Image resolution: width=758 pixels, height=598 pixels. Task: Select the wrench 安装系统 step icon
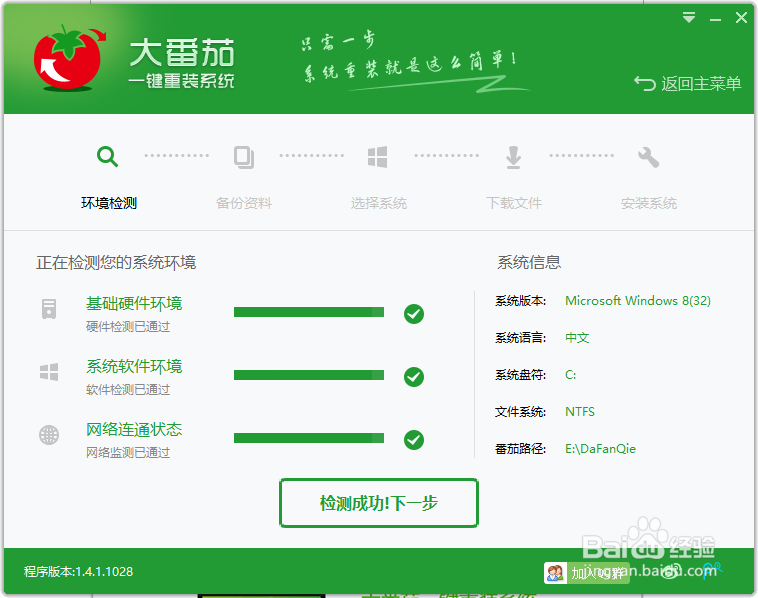(x=648, y=157)
